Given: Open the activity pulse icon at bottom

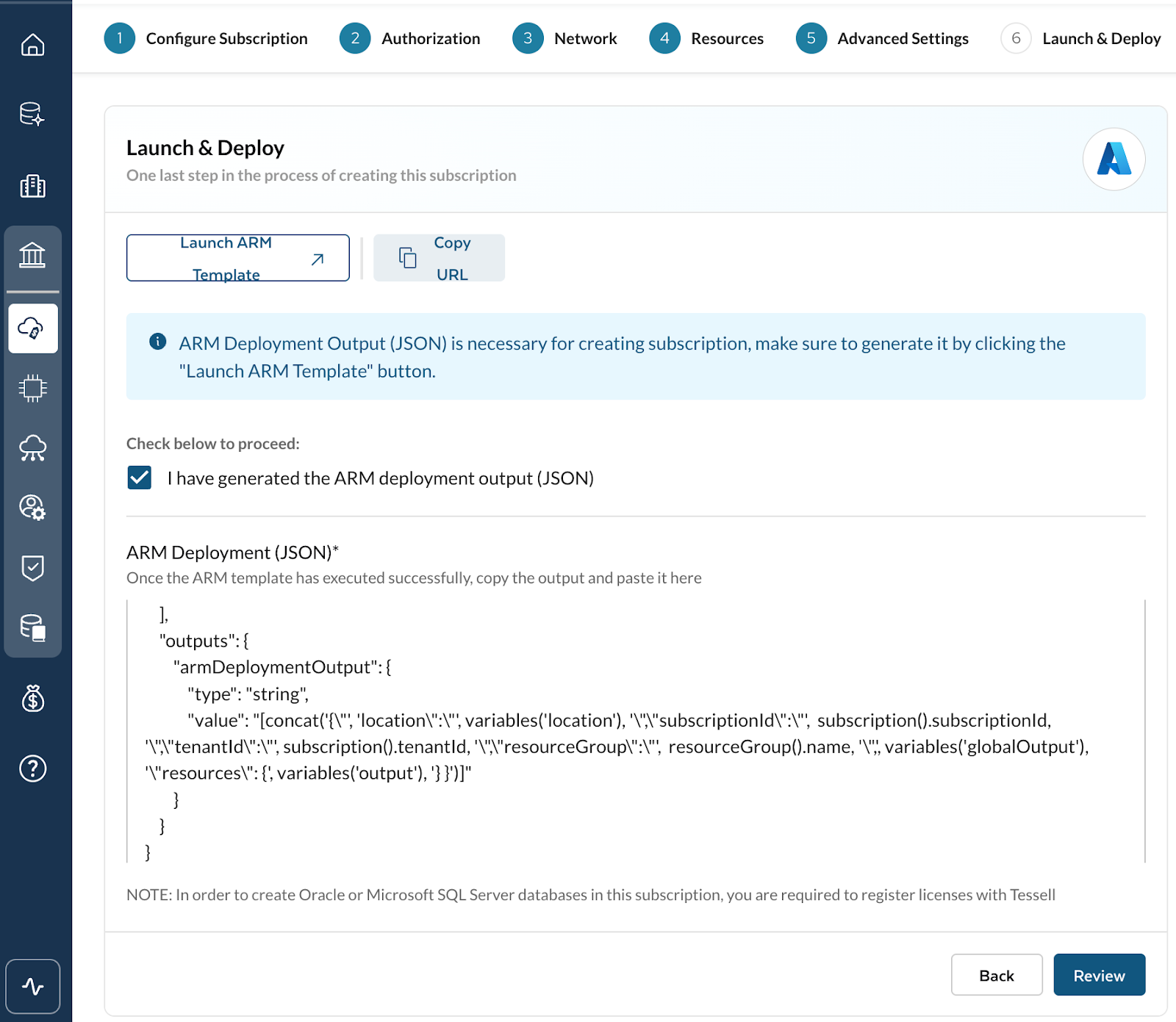Looking at the screenshot, I should (32, 986).
